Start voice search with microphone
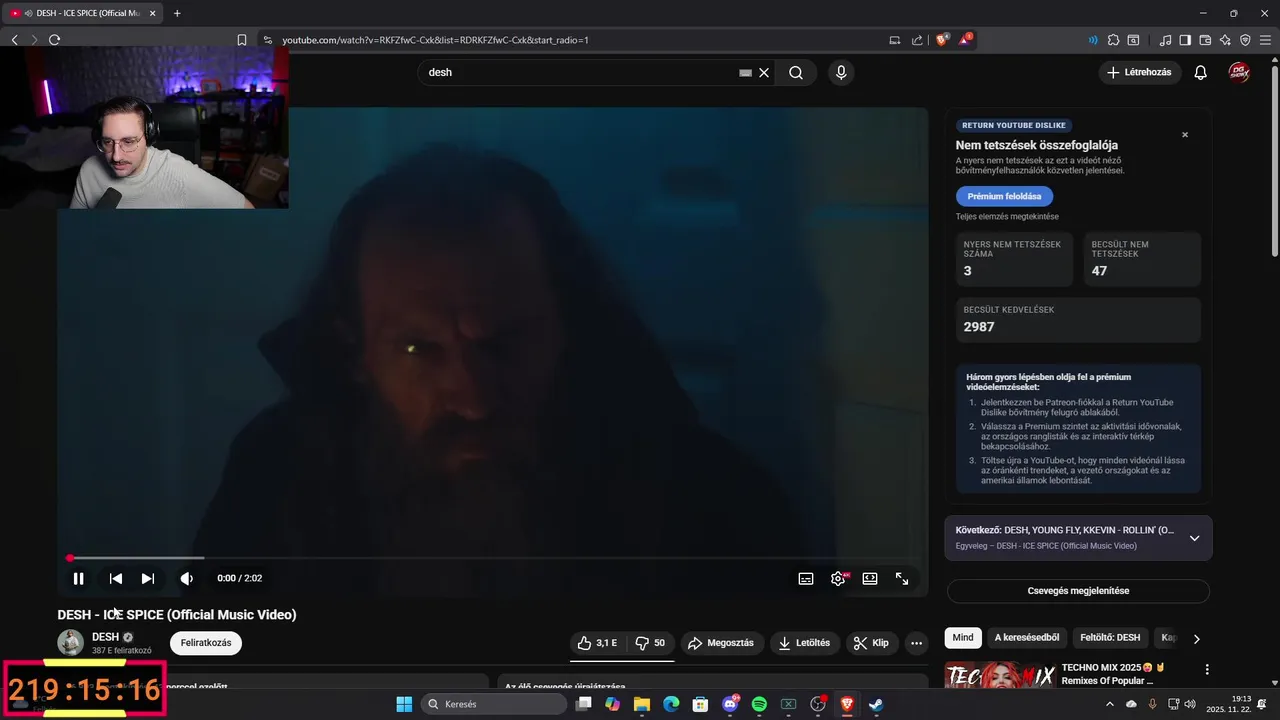Viewport: 1280px width, 720px height. pyautogui.click(x=841, y=72)
